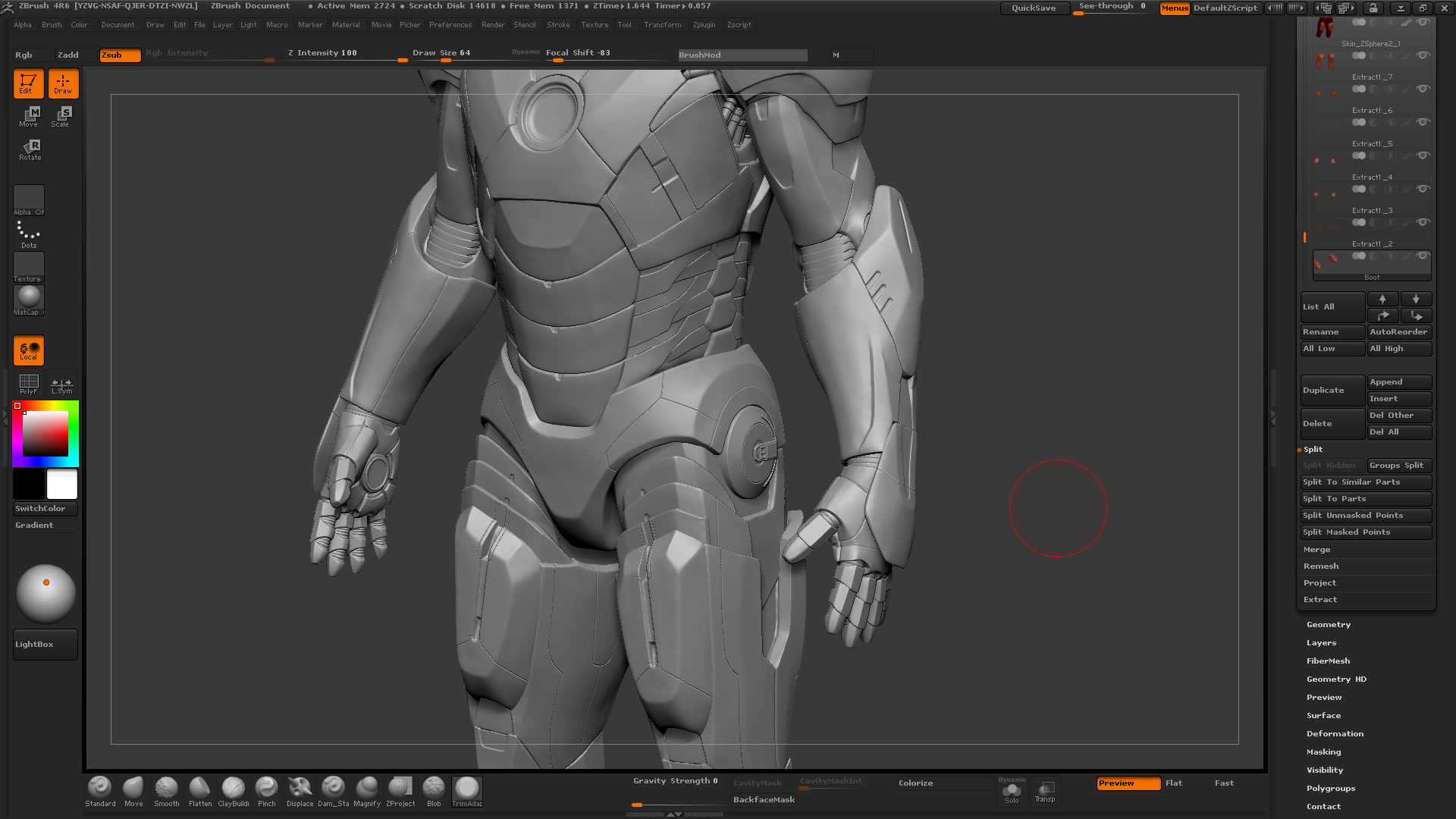Choose the Standard brush
1456x819 pixels.
tap(100, 792)
